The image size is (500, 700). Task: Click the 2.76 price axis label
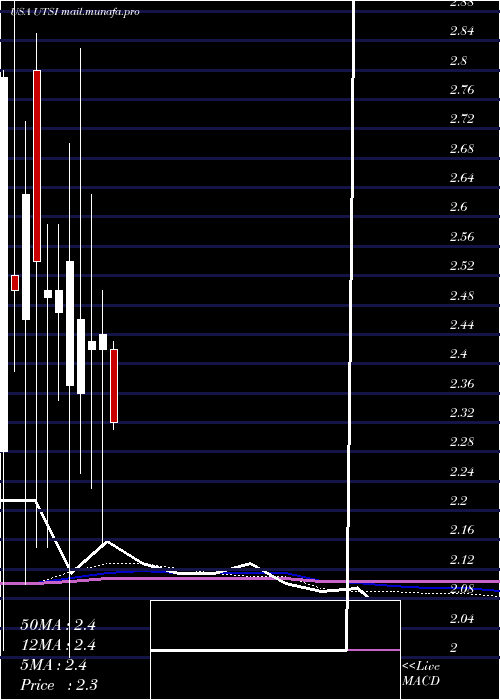pyautogui.click(x=462, y=90)
